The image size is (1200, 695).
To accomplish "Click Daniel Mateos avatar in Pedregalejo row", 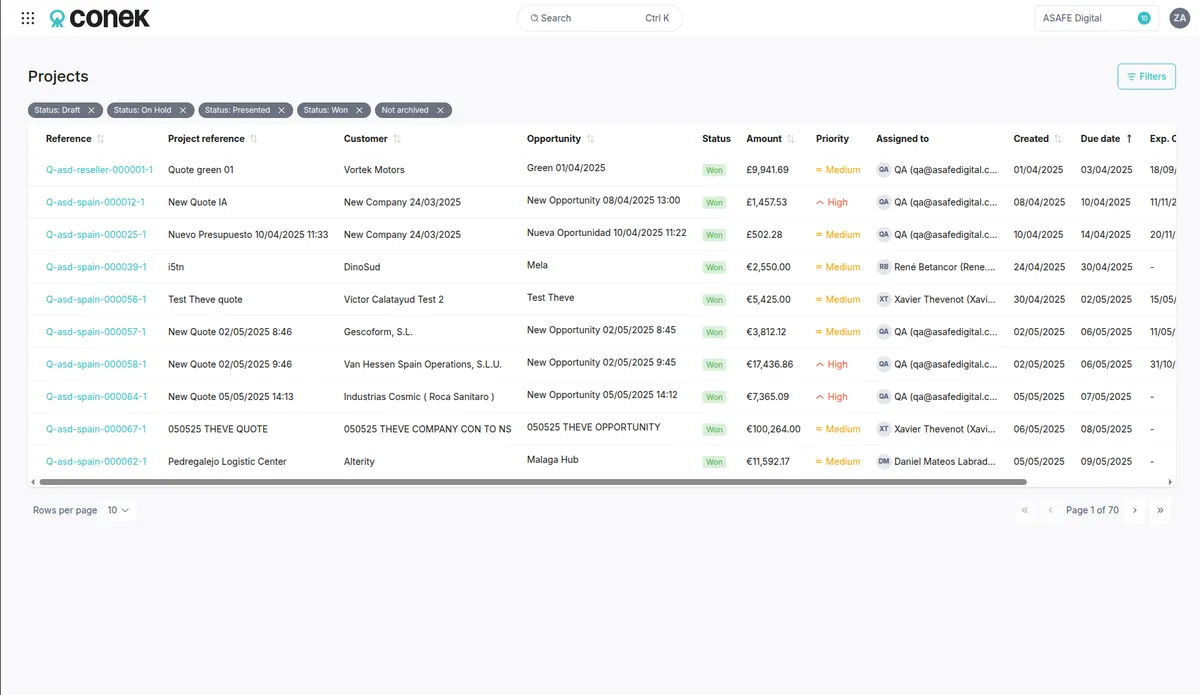I will [x=883, y=462].
